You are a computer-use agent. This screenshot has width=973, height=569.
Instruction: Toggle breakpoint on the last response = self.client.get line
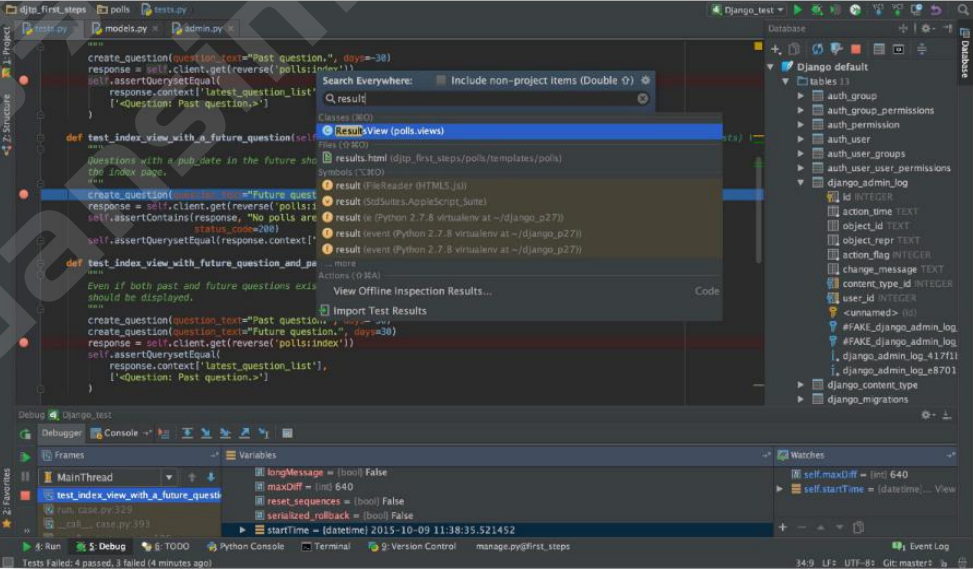coord(24,343)
